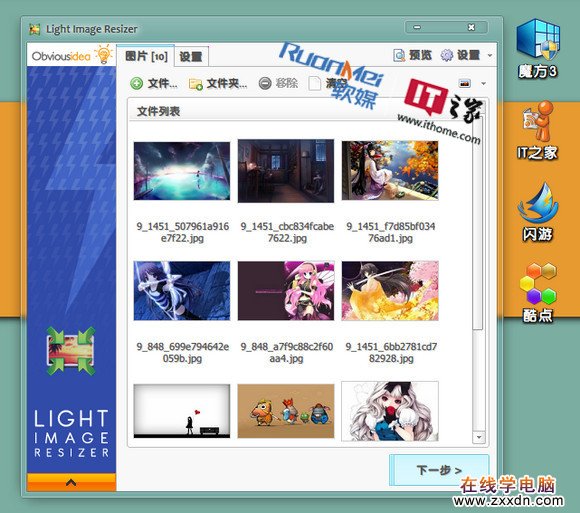This screenshot has width=580, height=513.
Task: Click the 预览 (Preview) magnifier icon
Action: tap(399, 55)
